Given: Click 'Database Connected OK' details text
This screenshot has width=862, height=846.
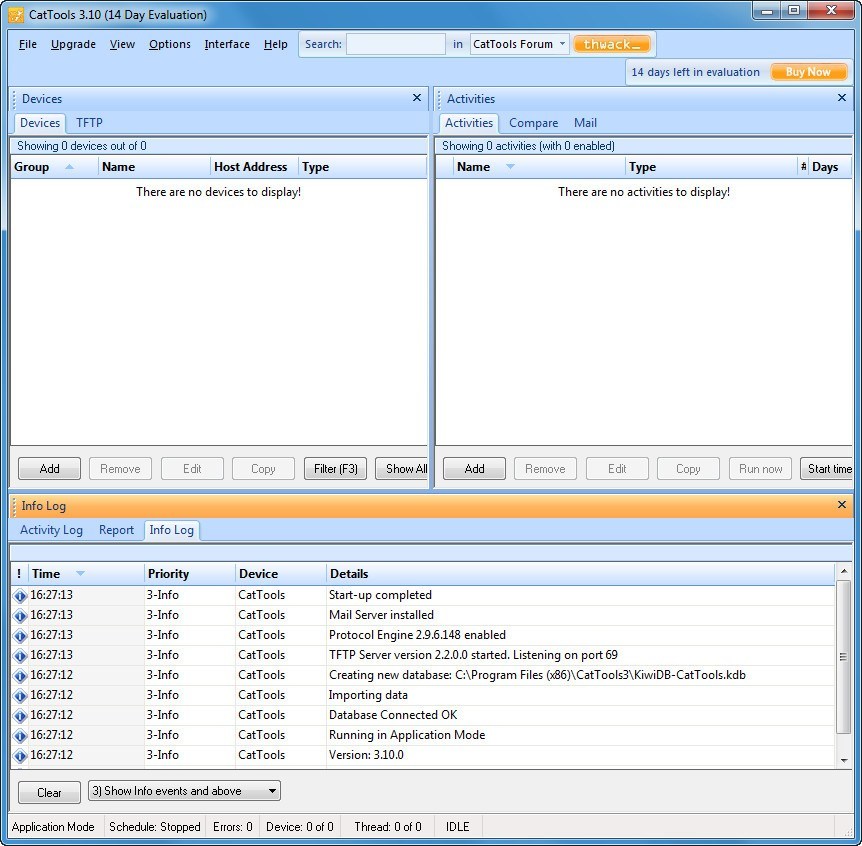Looking at the screenshot, I should 393,715.
